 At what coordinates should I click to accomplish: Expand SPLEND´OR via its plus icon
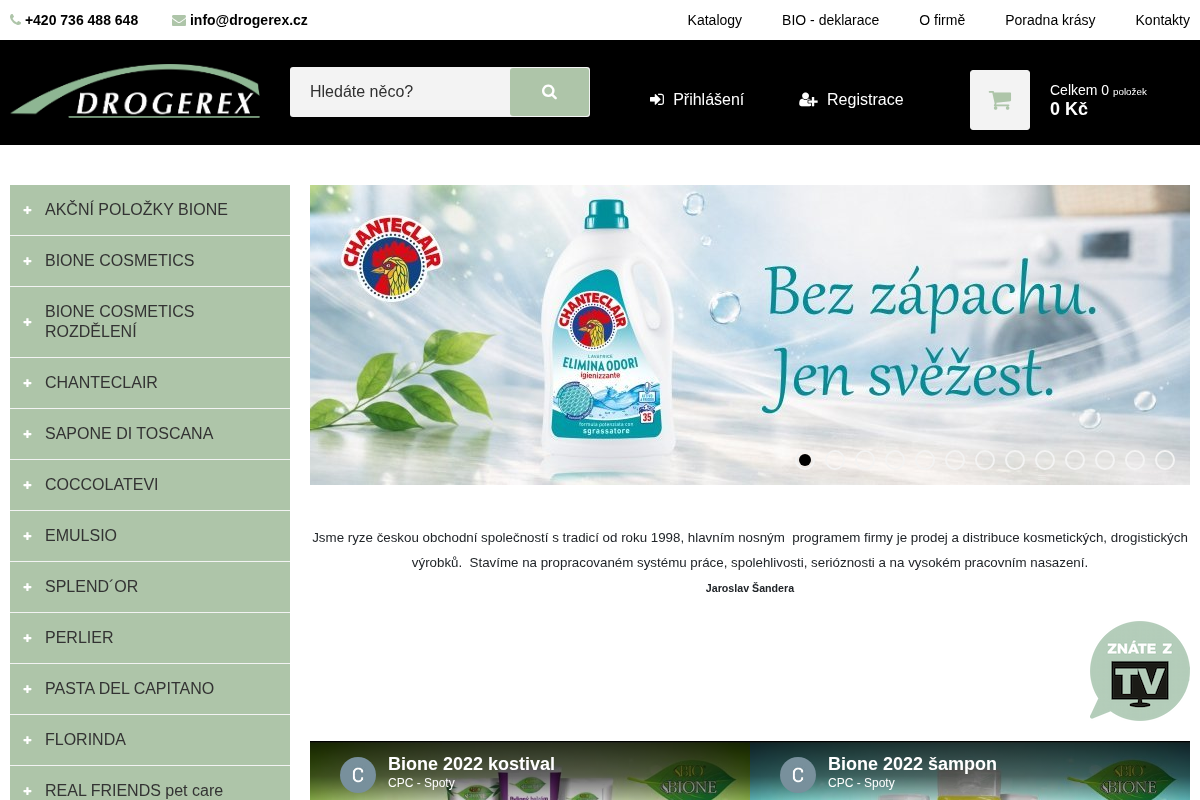point(27,587)
